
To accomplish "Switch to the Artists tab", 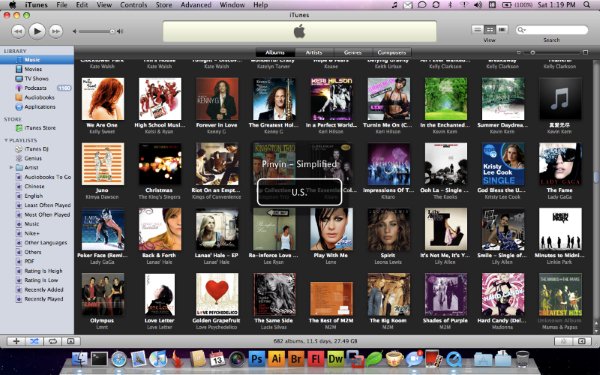I will tap(314, 52).
